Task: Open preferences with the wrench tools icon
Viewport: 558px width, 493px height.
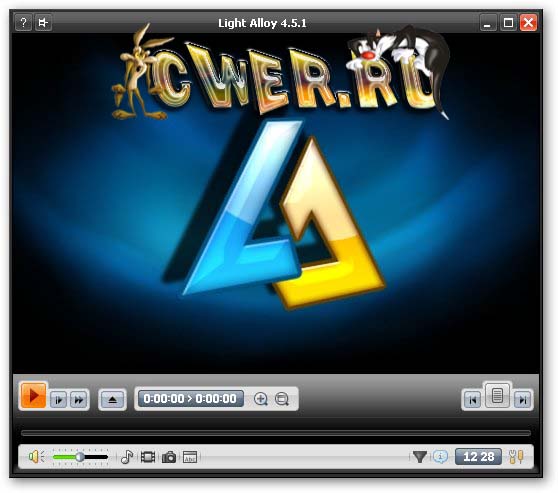Action: click(x=516, y=457)
